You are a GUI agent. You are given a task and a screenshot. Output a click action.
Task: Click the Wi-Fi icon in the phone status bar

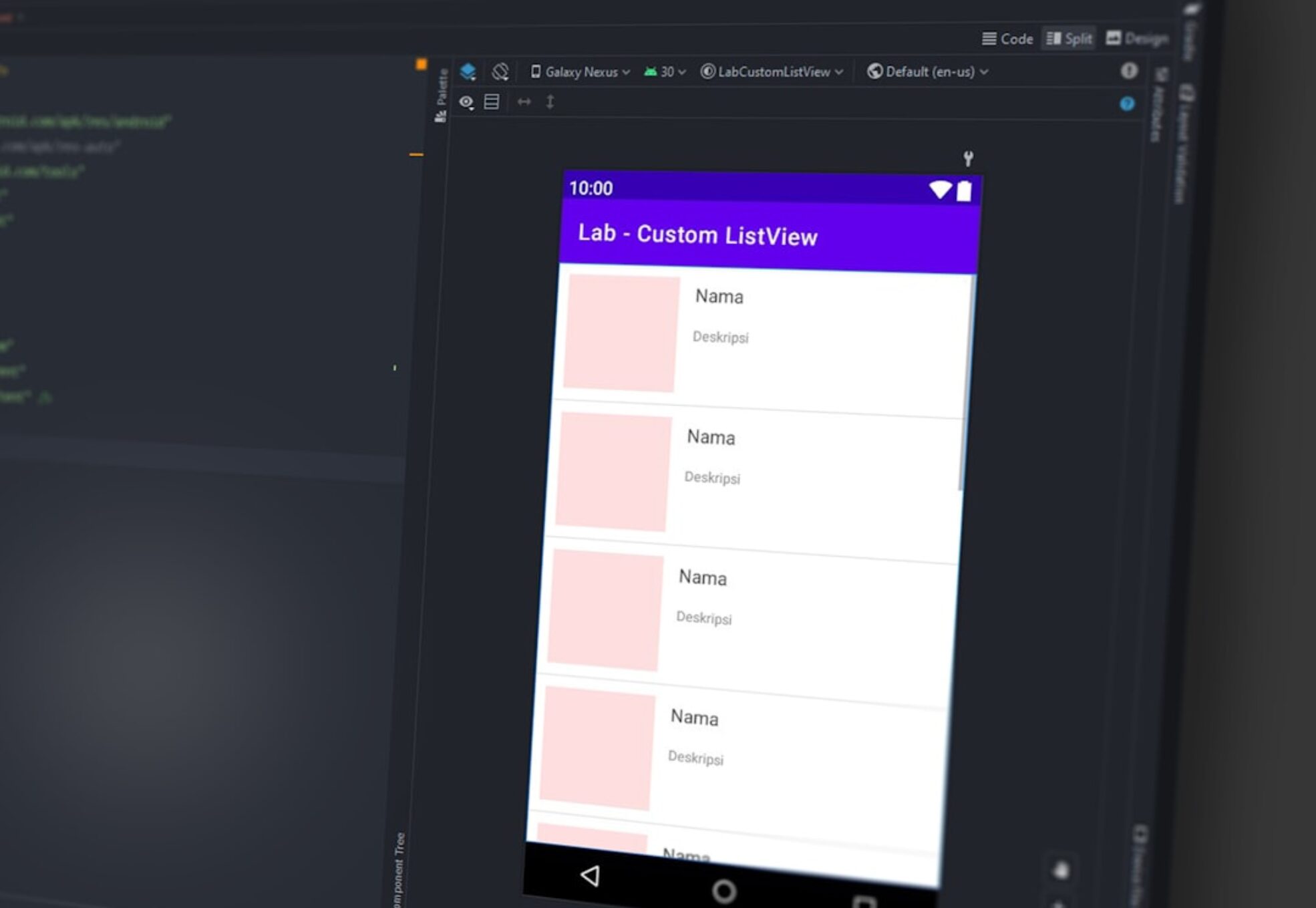click(940, 190)
